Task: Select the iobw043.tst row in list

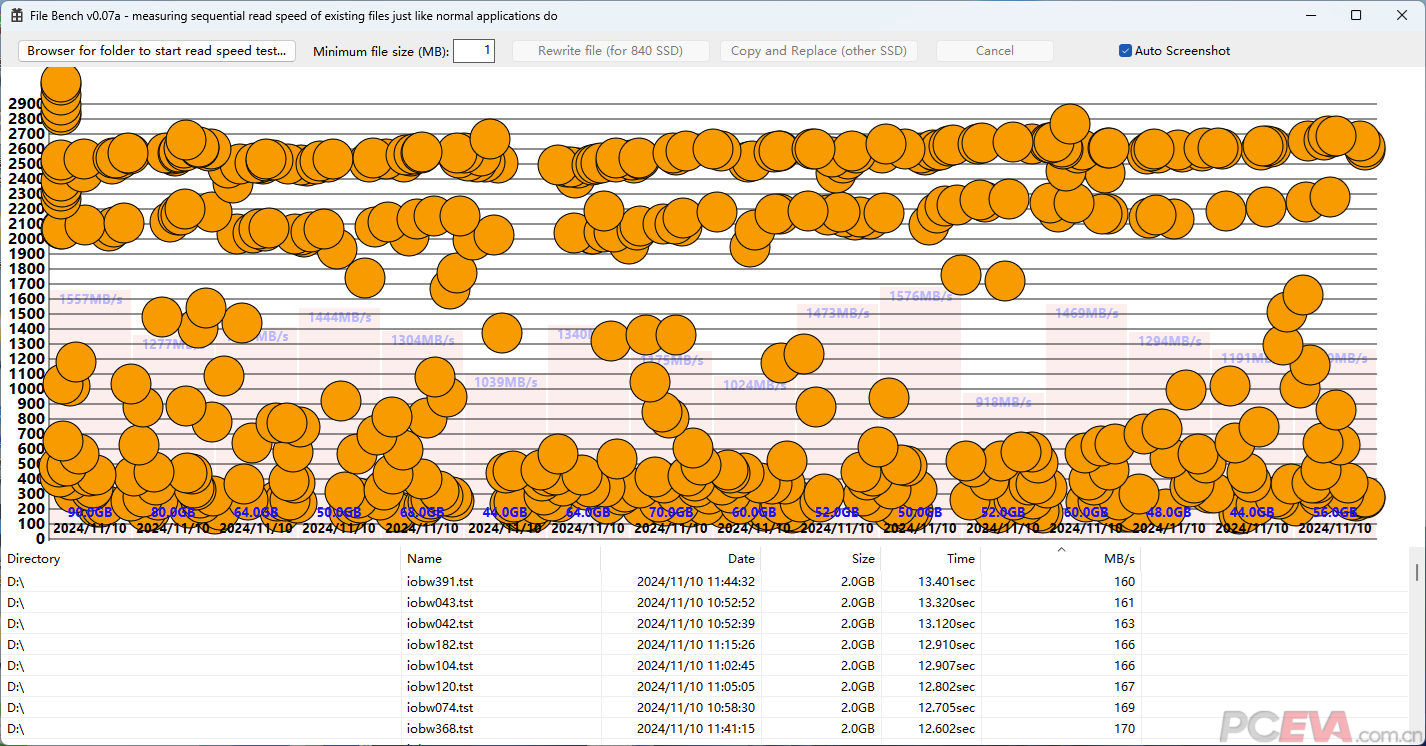Action: (x=440, y=603)
